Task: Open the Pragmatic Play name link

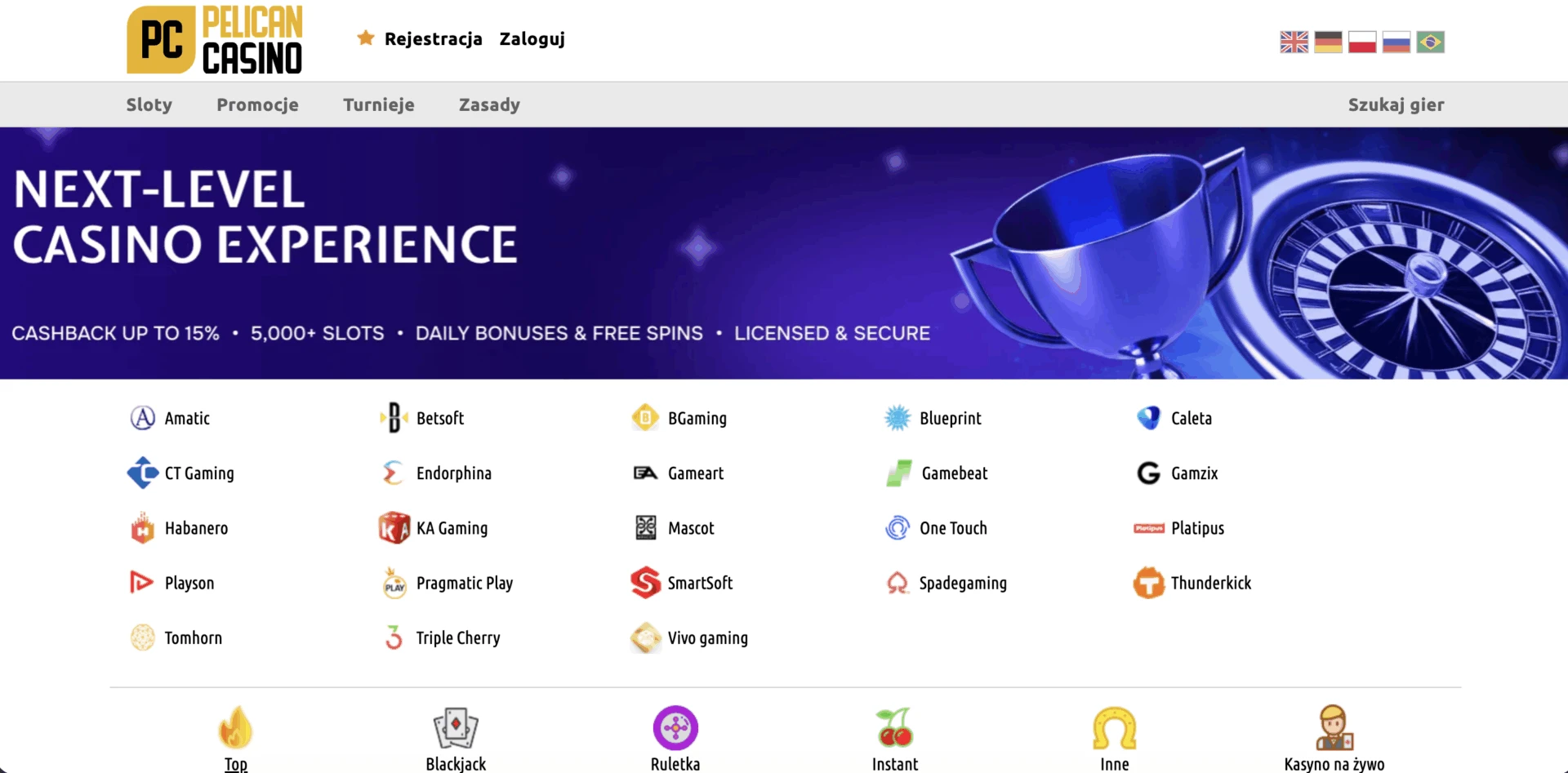Action: [465, 584]
